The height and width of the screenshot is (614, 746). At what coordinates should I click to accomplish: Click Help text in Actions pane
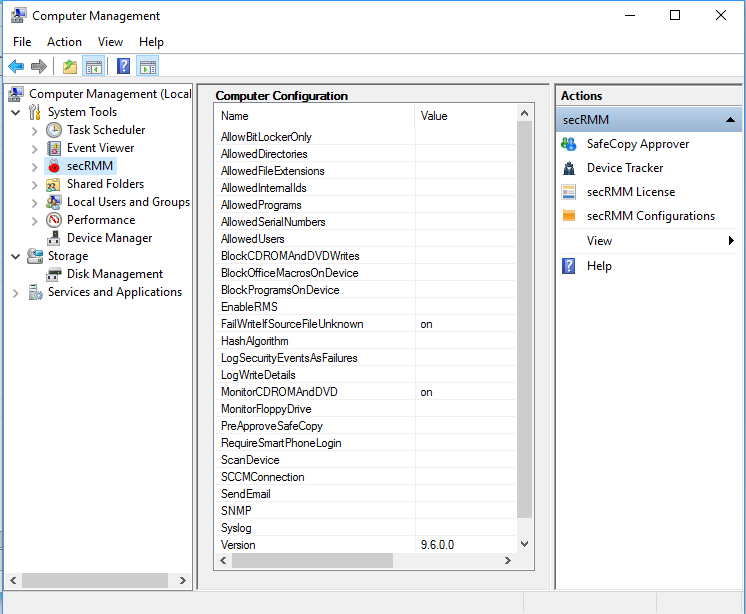pyautogui.click(x=599, y=266)
